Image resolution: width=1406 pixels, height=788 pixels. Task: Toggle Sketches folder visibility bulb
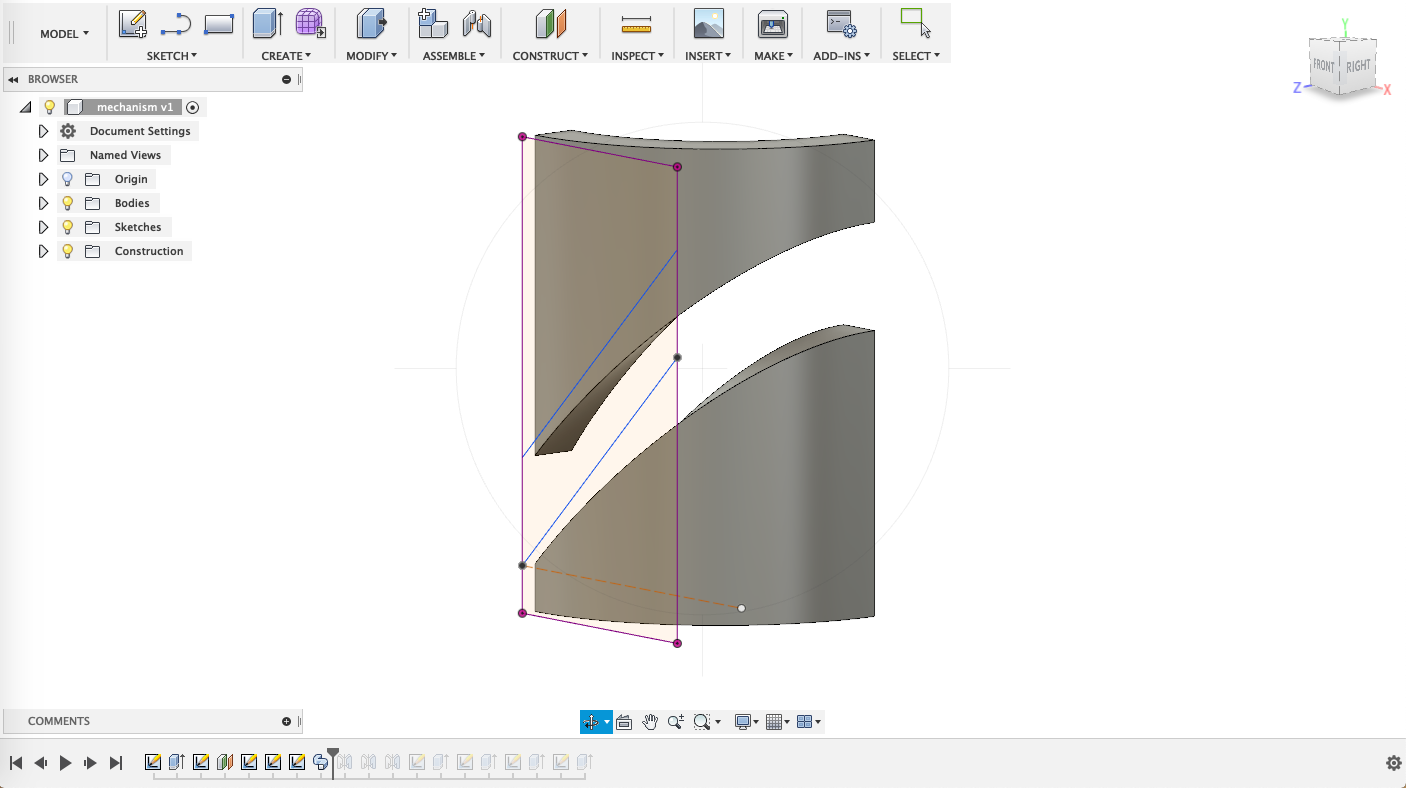click(66, 226)
